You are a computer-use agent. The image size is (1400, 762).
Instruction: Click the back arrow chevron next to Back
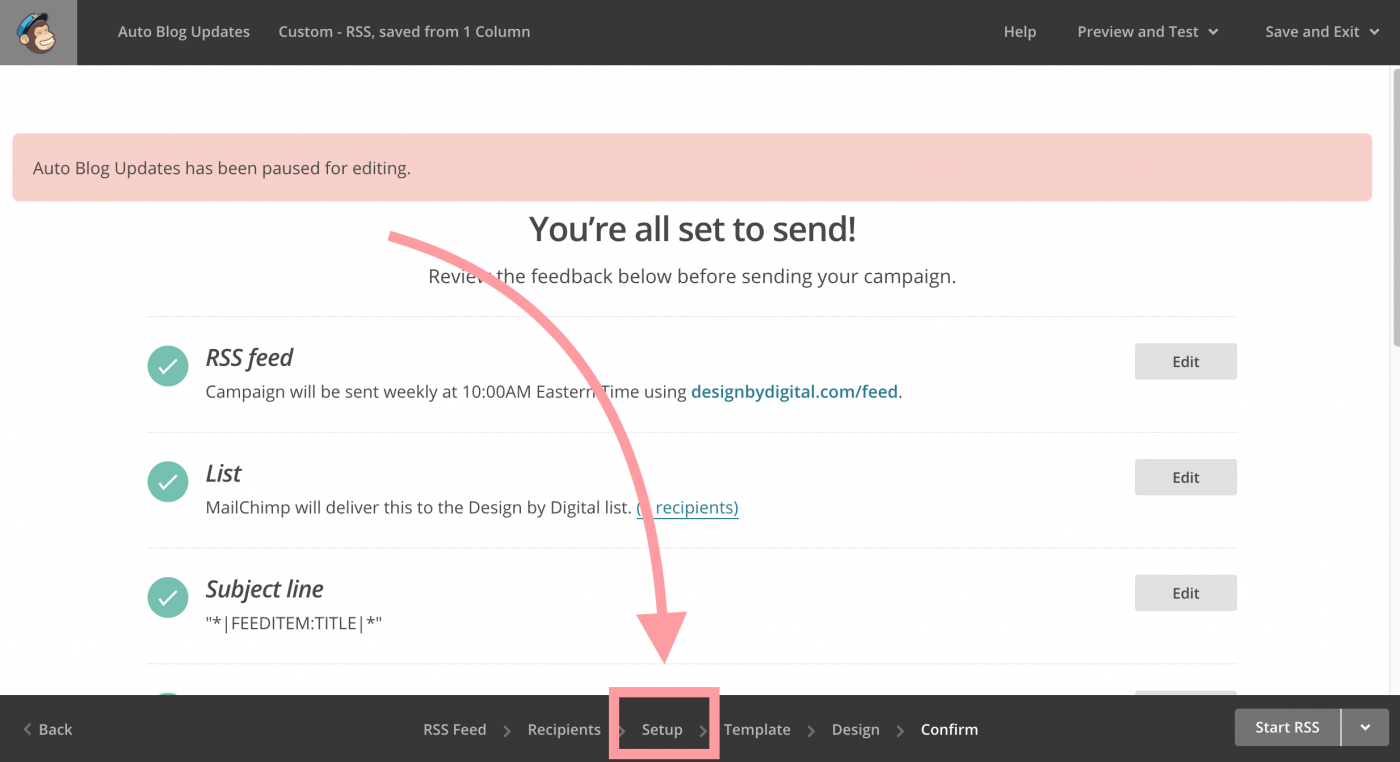(x=29, y=729)
